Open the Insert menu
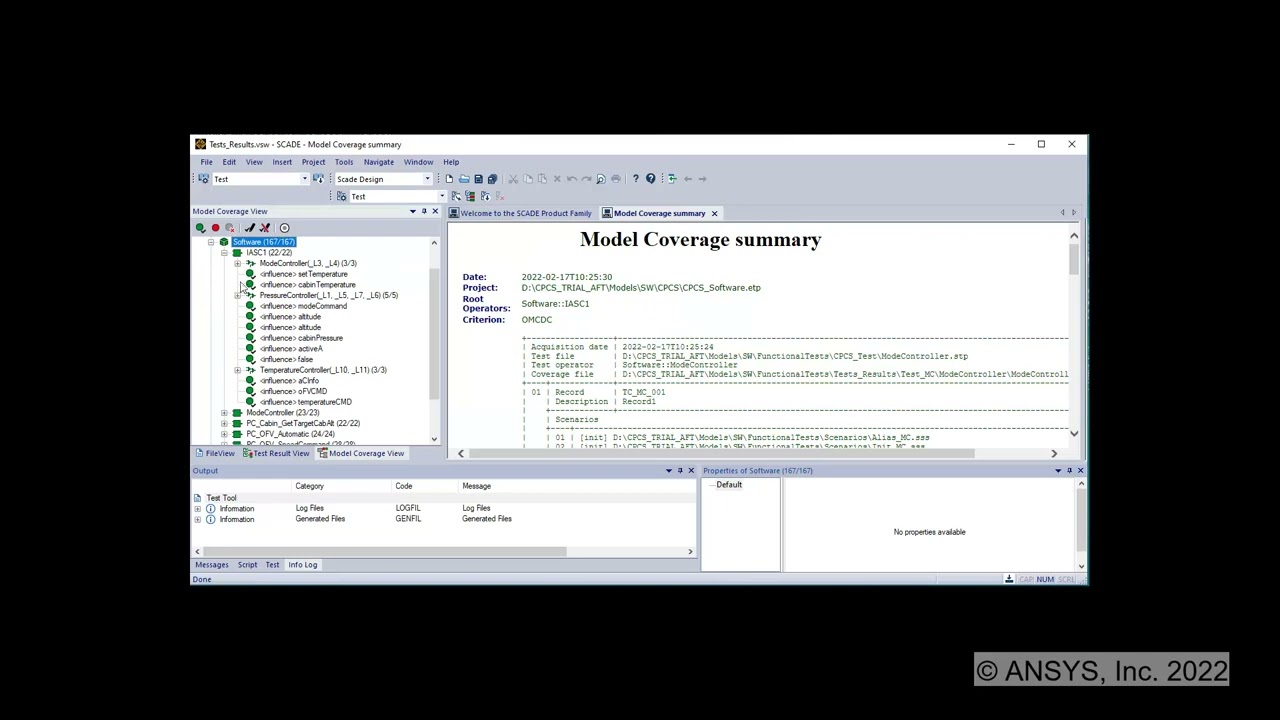This screenshot has width=1280, height=720. [x=282, y=162]
